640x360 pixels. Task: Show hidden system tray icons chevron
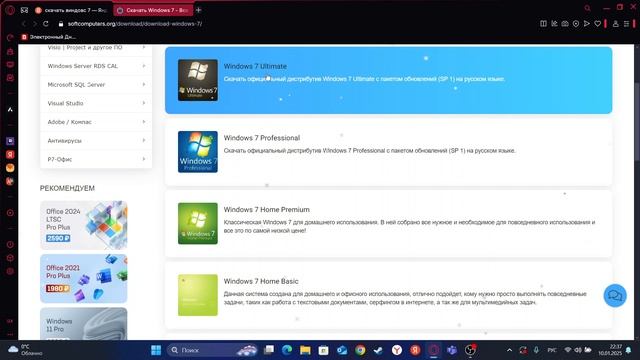point(509,350)
